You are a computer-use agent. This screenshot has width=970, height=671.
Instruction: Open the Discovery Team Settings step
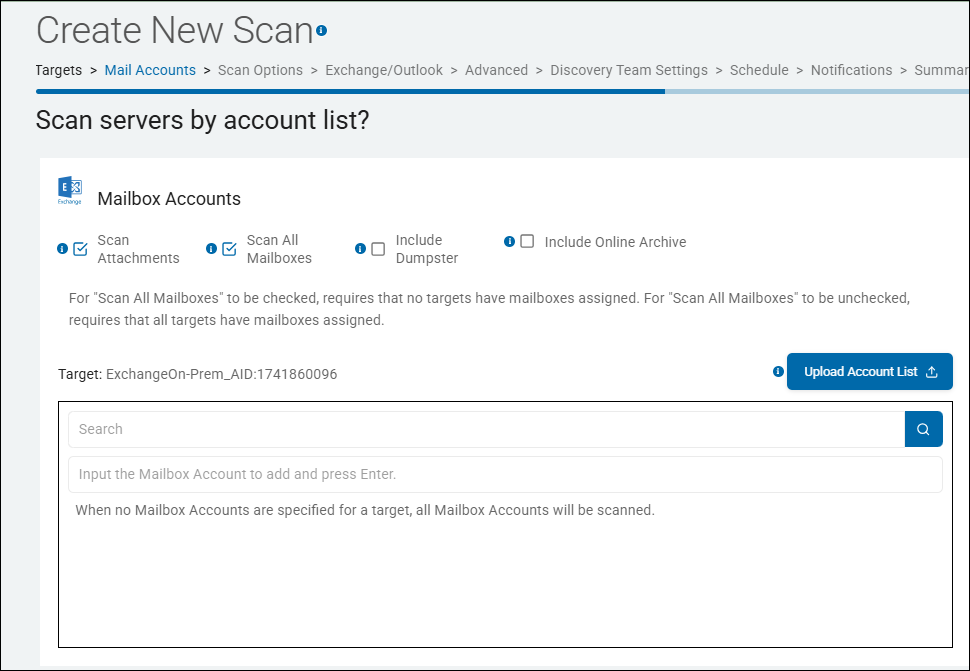[629, 70]
